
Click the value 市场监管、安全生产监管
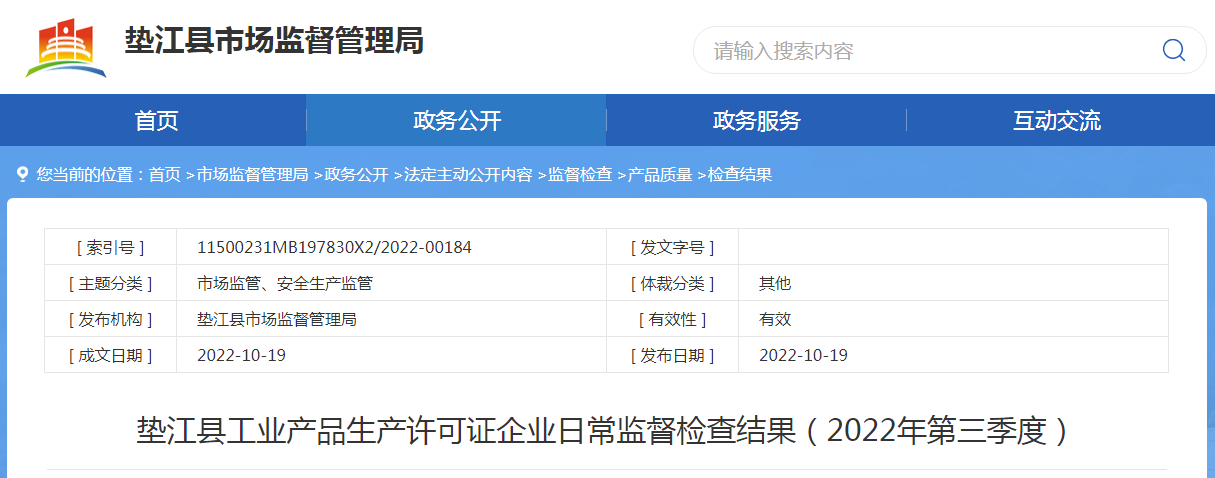[x=285, y=283]
